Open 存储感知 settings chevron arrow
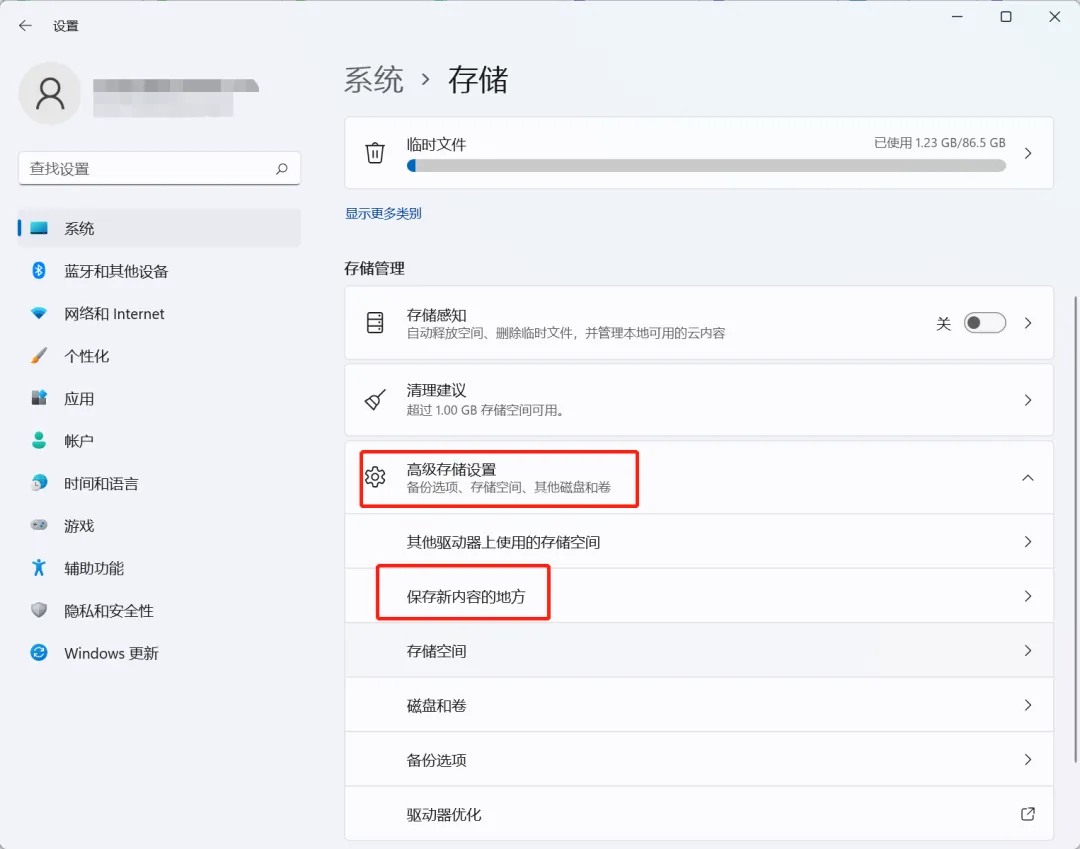The height and width of the screenshot is (849, 1080). [x=1028, y=323]
